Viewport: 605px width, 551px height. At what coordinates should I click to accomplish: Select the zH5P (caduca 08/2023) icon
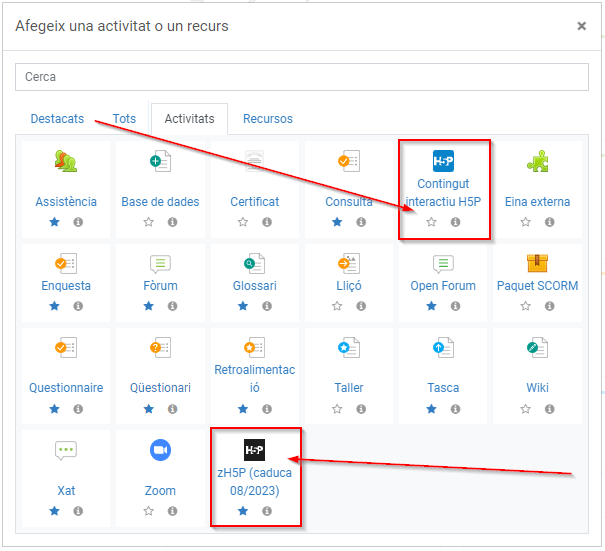pos(254,450)
